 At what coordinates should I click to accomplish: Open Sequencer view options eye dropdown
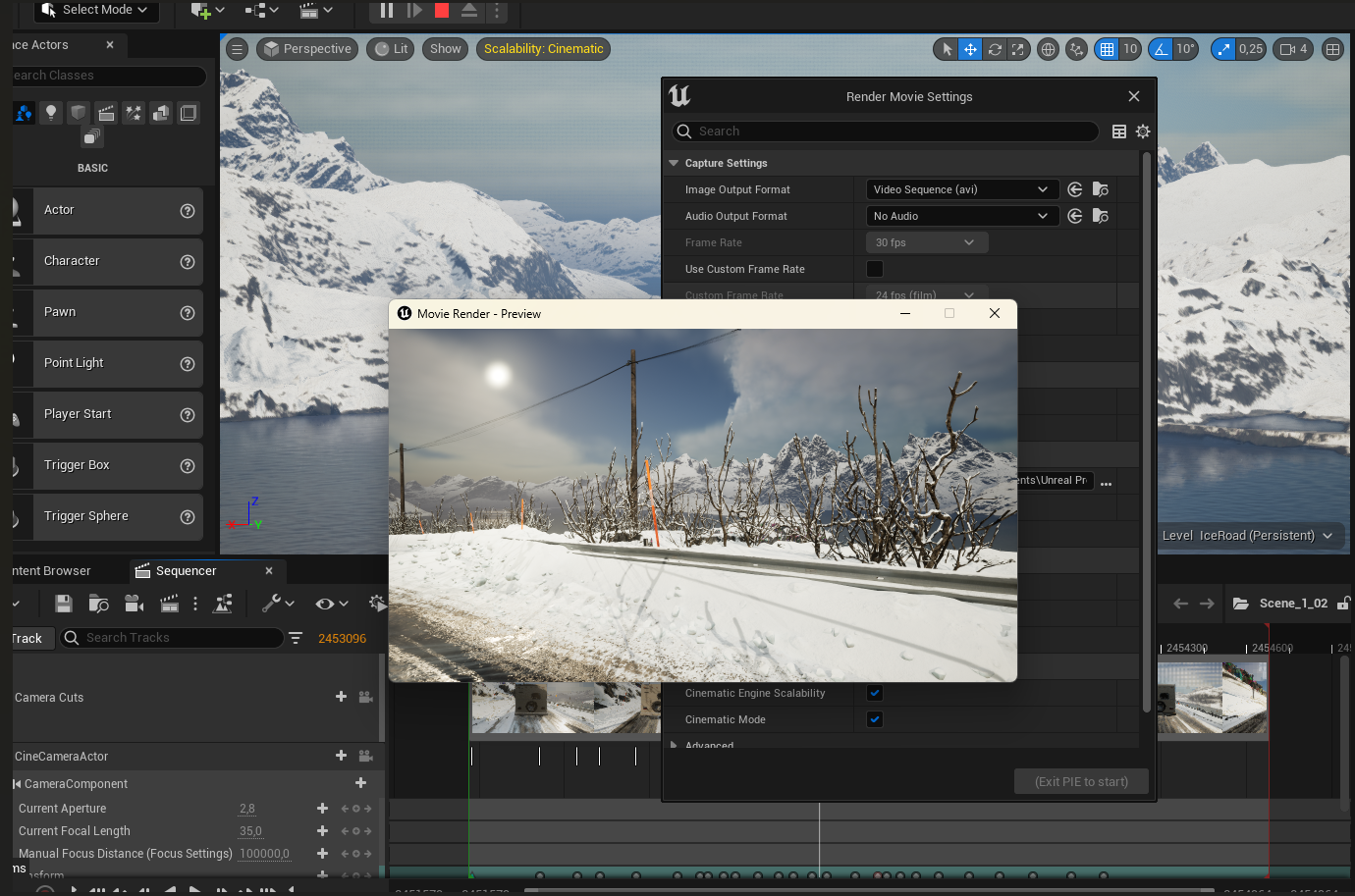(x=332, y=604)
